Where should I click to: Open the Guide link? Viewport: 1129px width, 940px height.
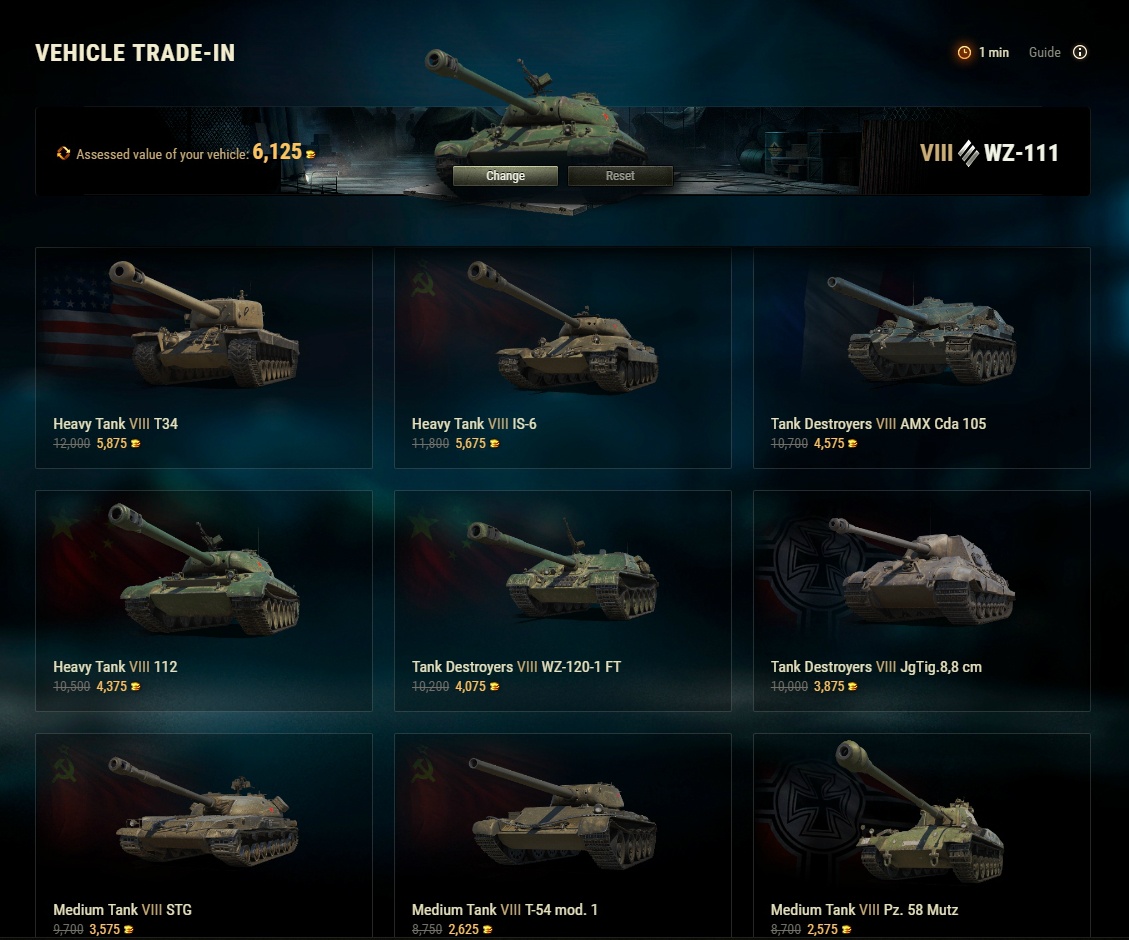point(1044,52)
